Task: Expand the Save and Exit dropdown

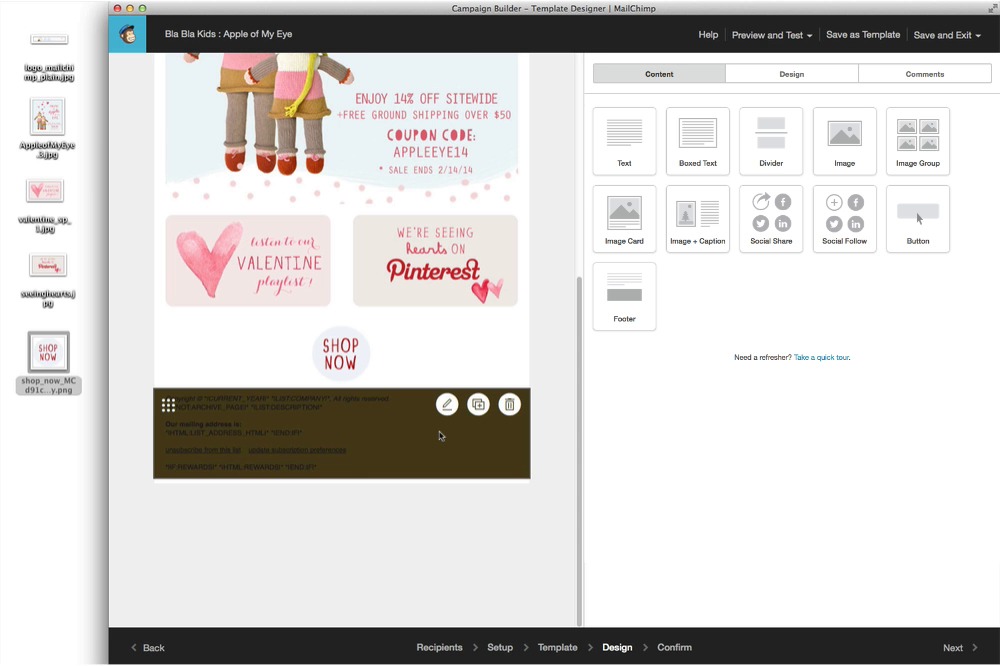Action: (946, 35)
